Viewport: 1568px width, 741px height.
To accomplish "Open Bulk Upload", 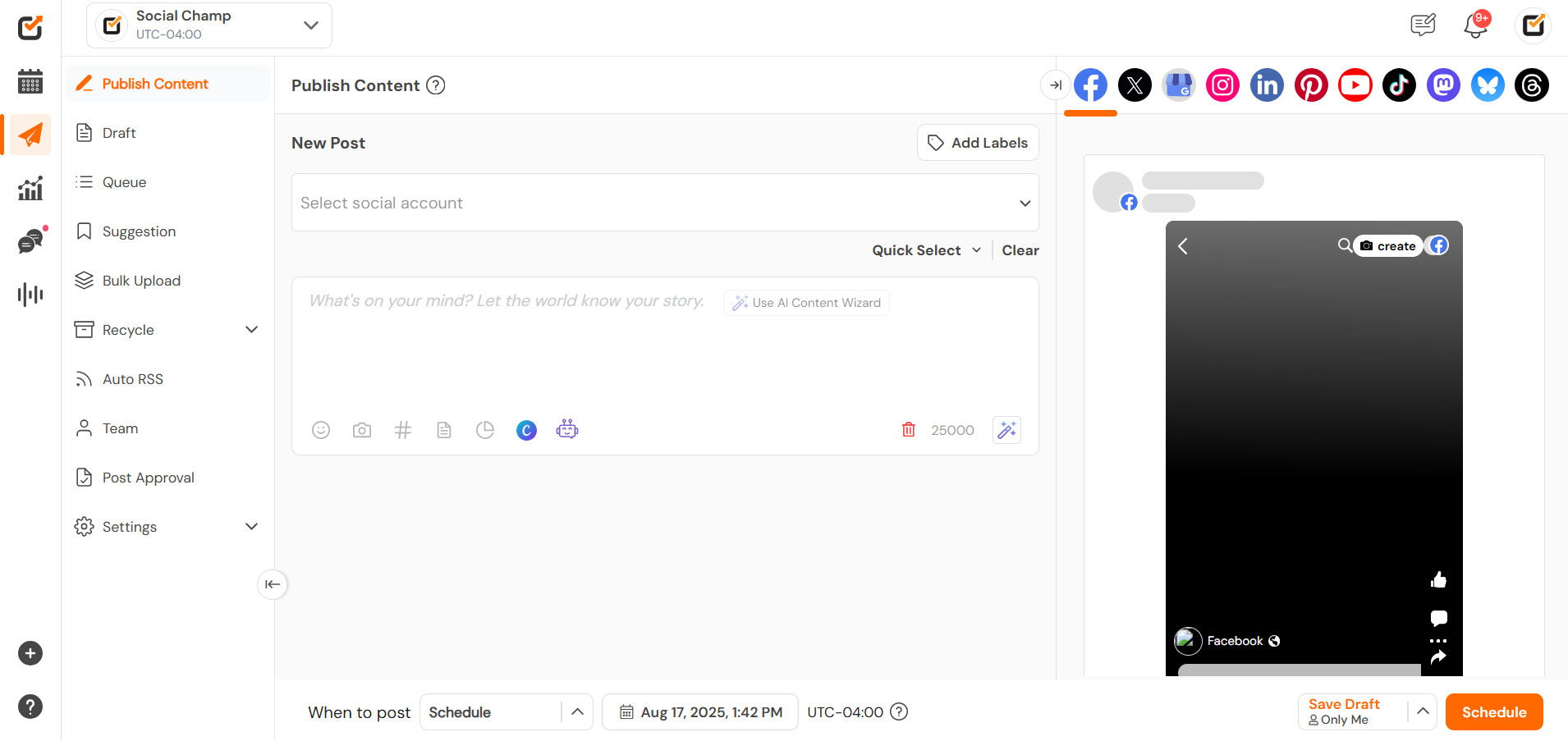I will click(x=168, y=281).
